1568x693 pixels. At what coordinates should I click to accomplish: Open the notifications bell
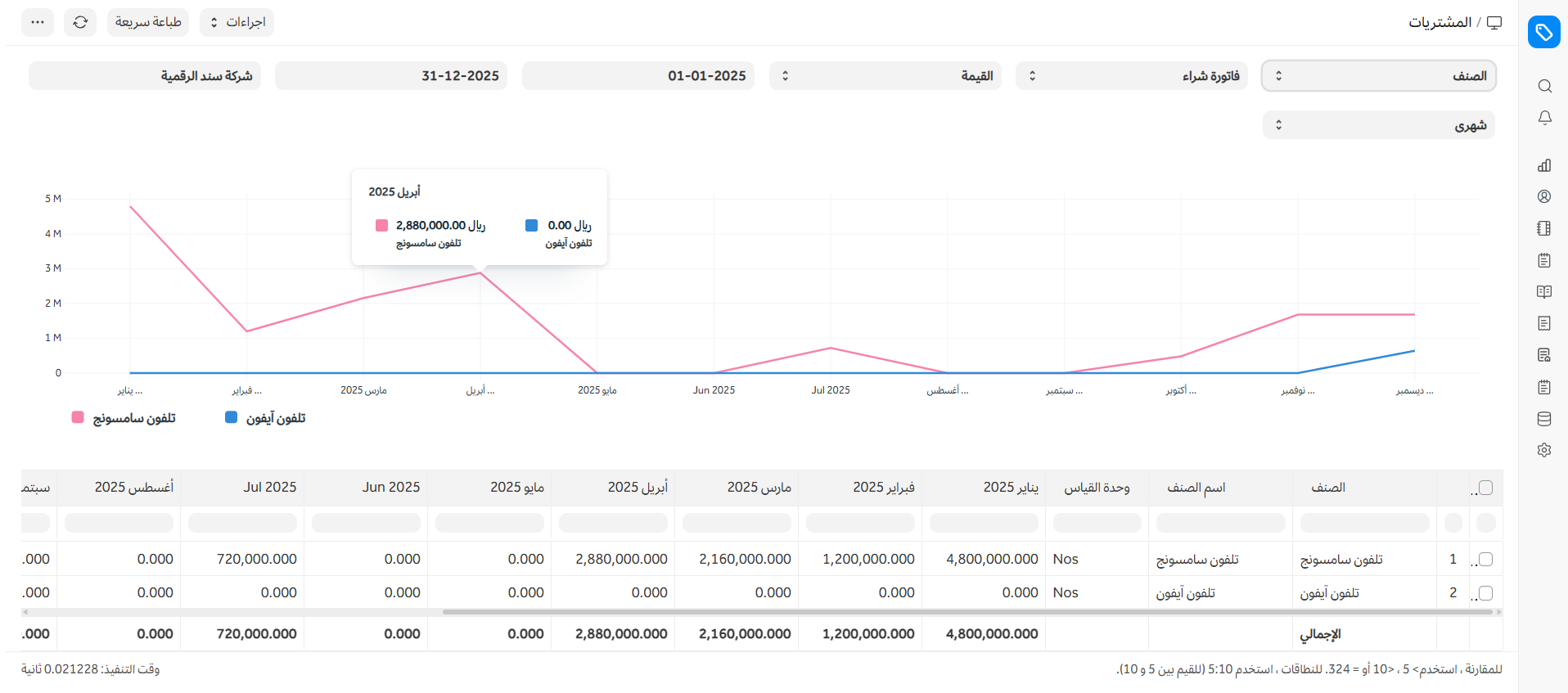[1544, 118]
